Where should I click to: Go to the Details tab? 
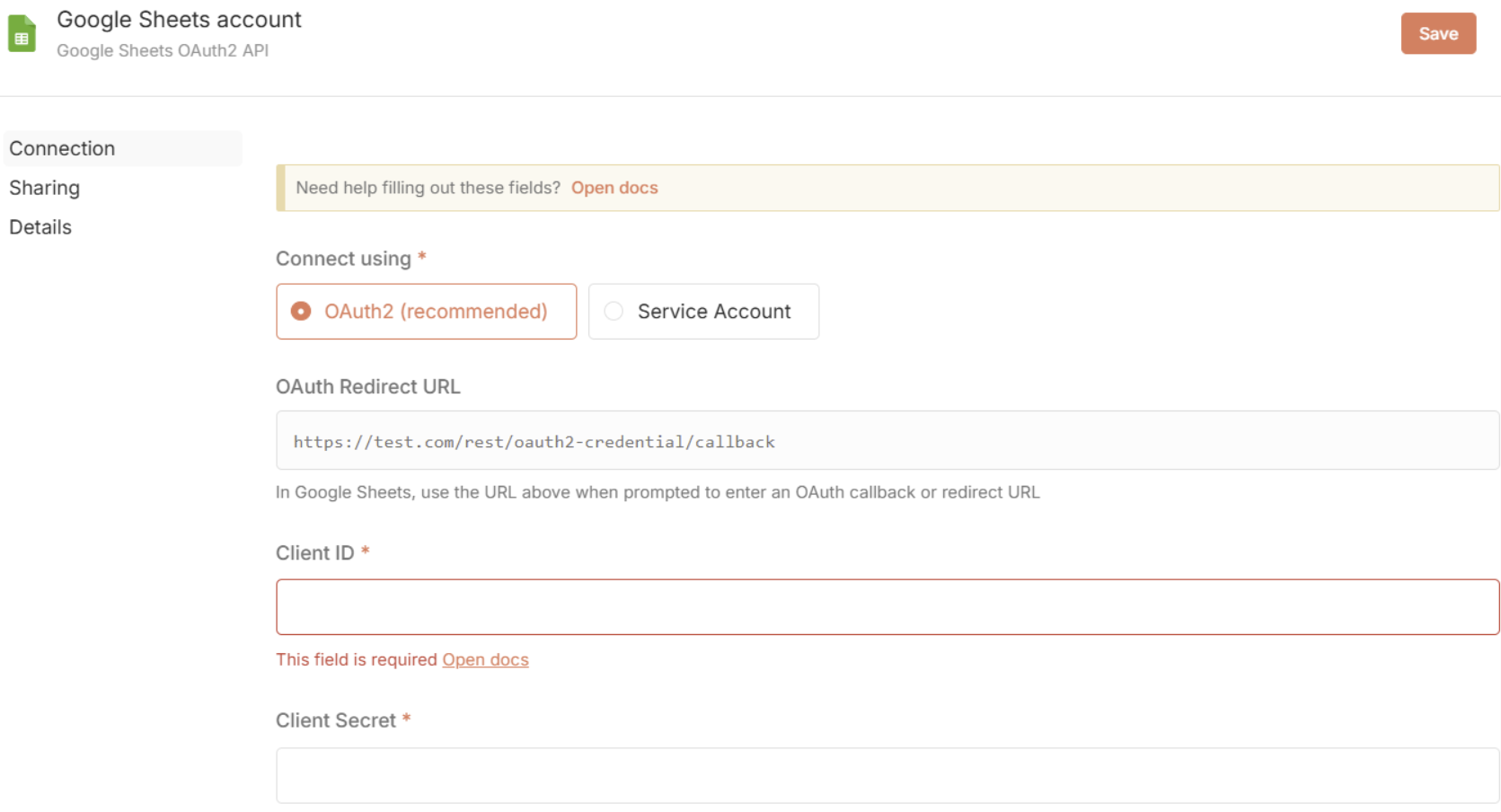pos(40,227)
